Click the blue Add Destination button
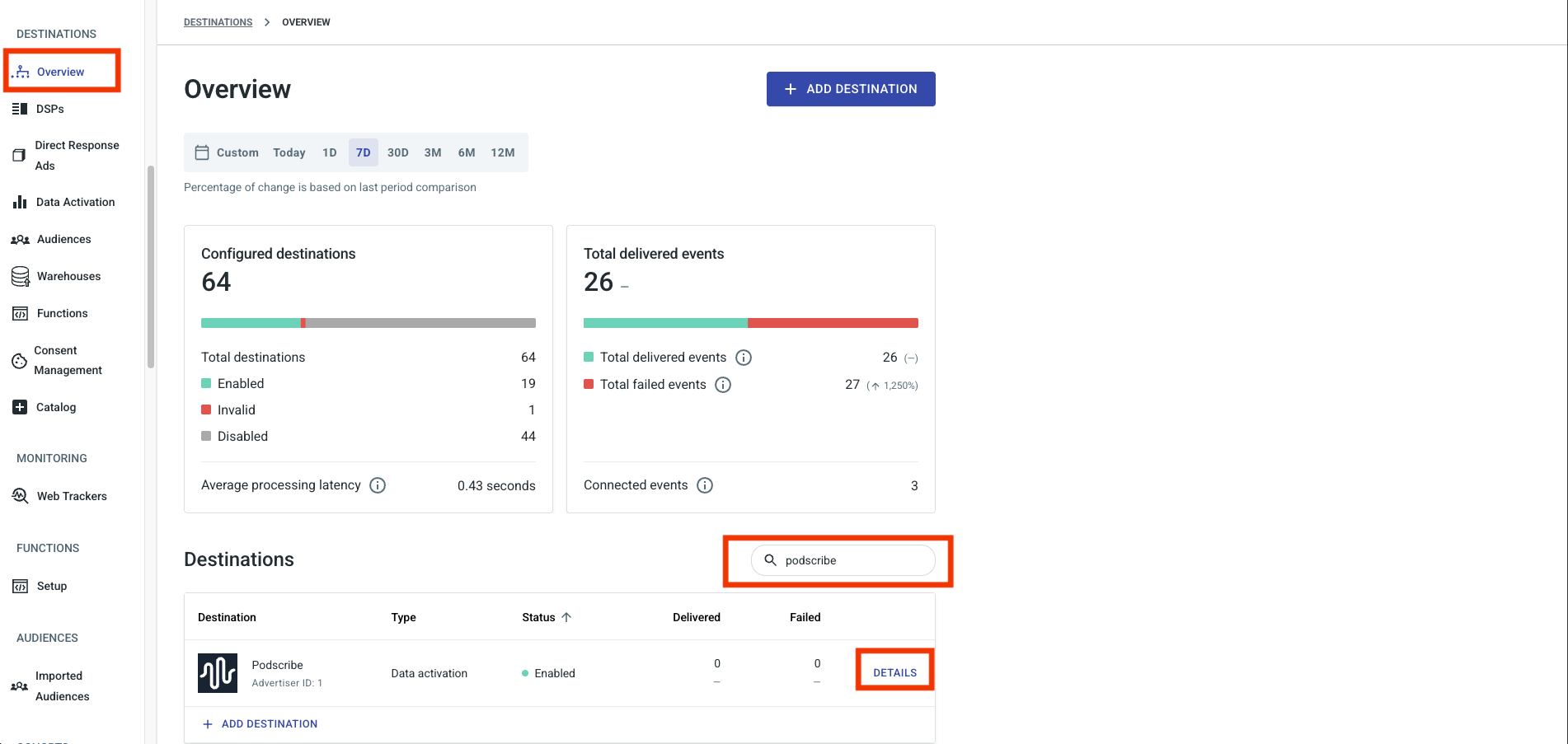Image resolution: width=1568 pixels, height=744 pixels. (851, 89)
